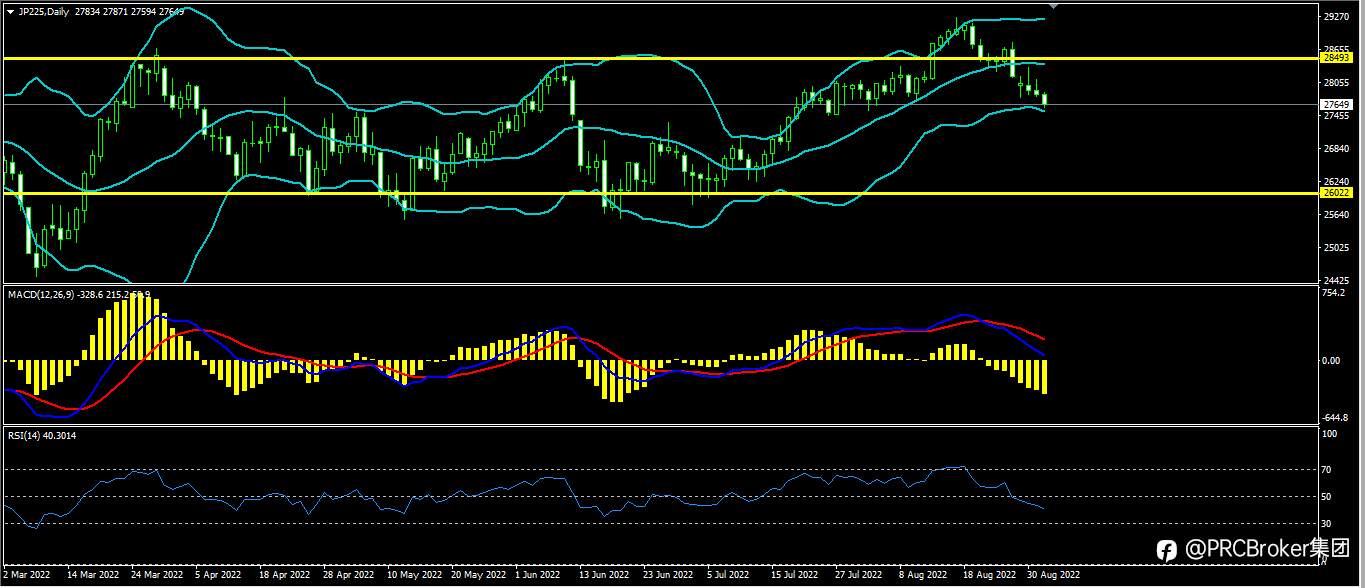This screenshot has width=1365, height=588.
Task: Click the 754.2 MACD scale value
Action: pos(1334,294)
